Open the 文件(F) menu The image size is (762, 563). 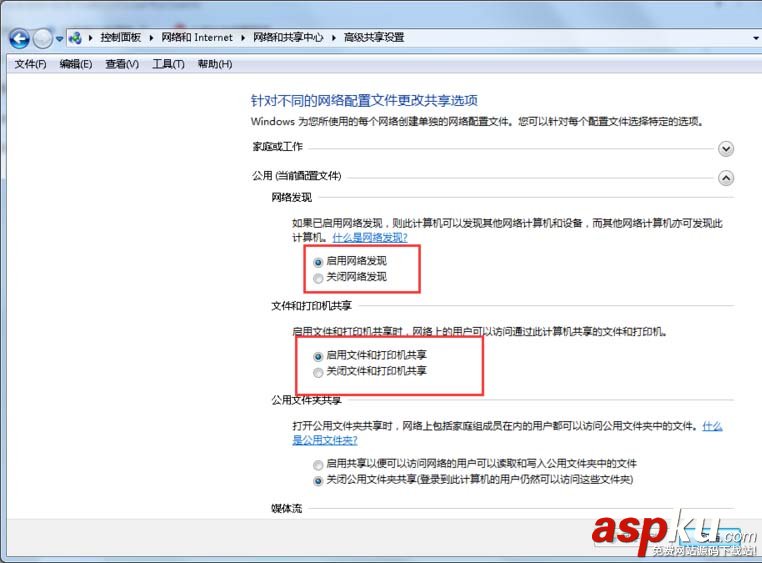point(30,64)
